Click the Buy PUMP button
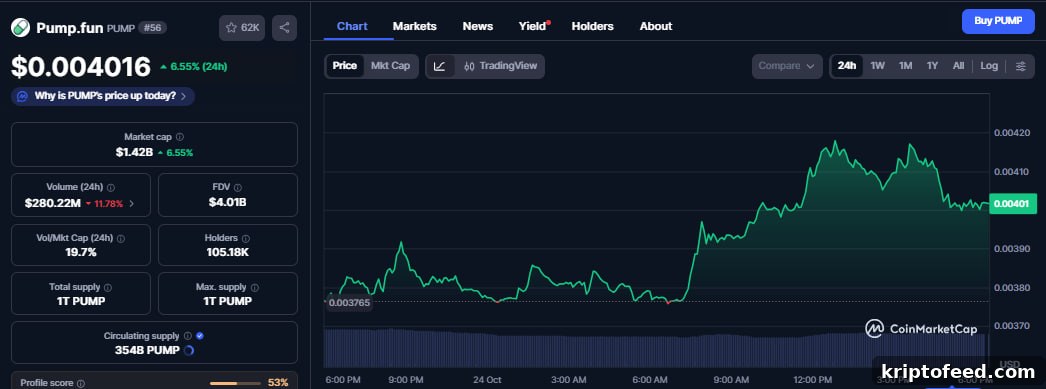 coord(998,21)
